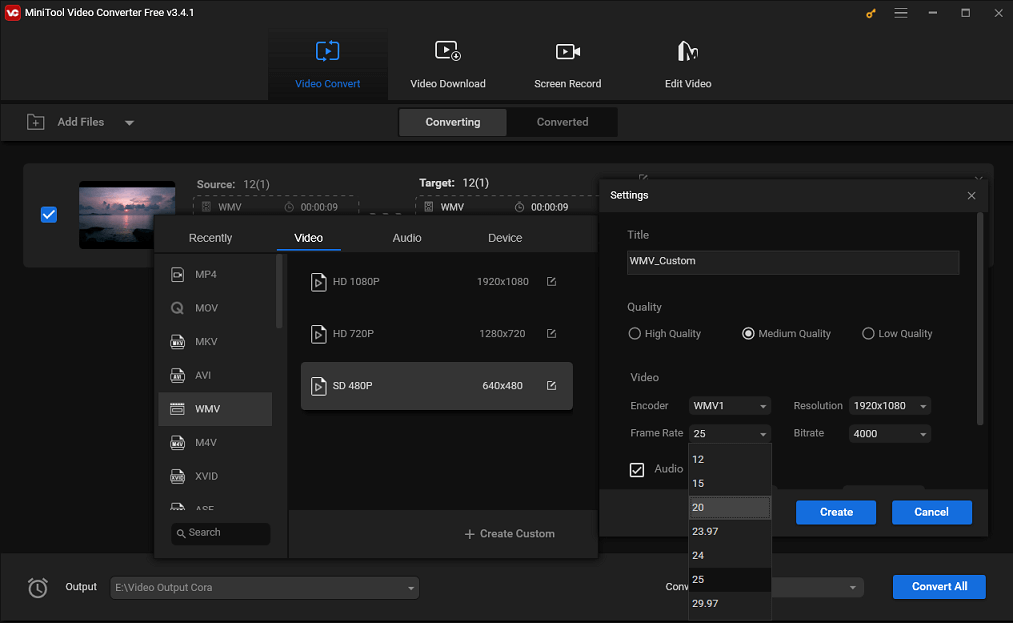Uncheck the source file checkbox
Screen dimensions: 1013x623
click(49, 215)
